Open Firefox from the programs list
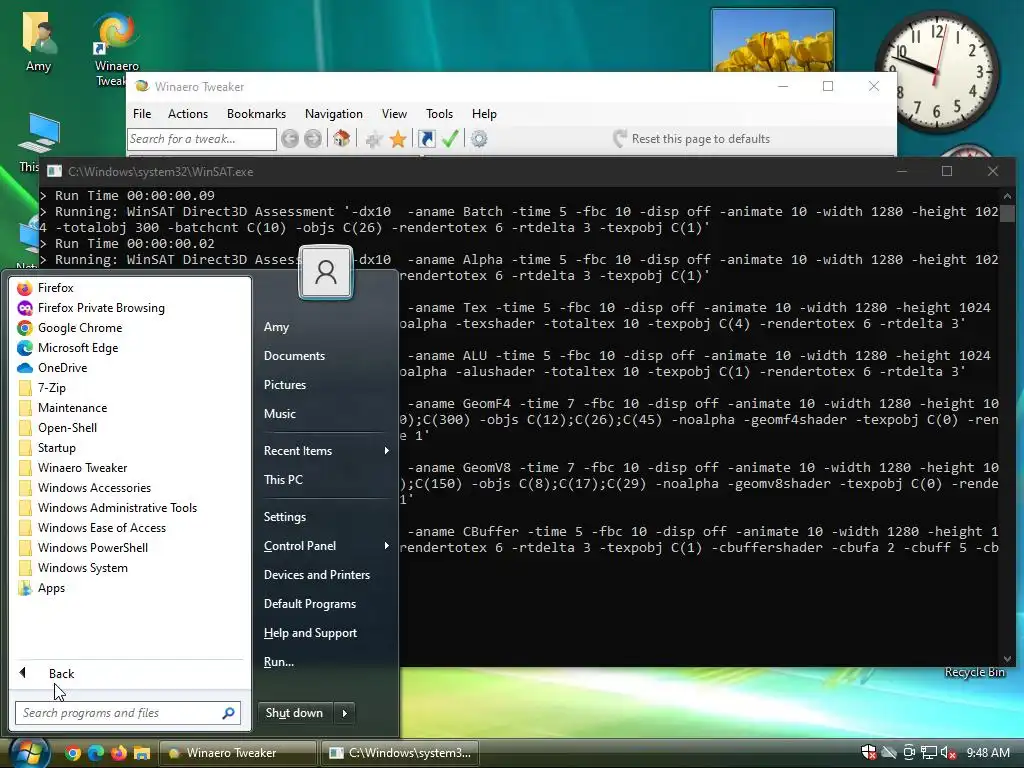This screenshot has height=768, width=1024. point(131,287)
